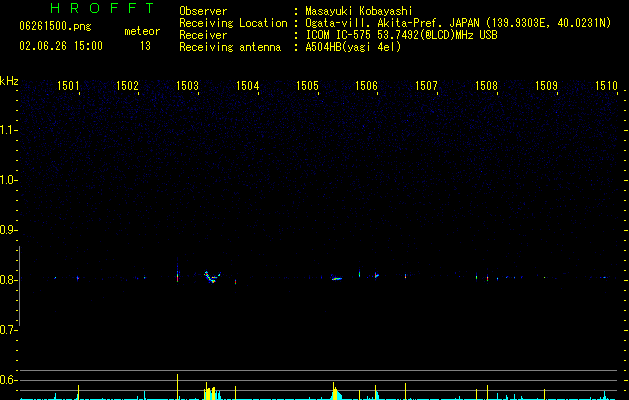Click the observer name Masayuki Kobayashi
The image size is (629, 400).
click(359, 11)
